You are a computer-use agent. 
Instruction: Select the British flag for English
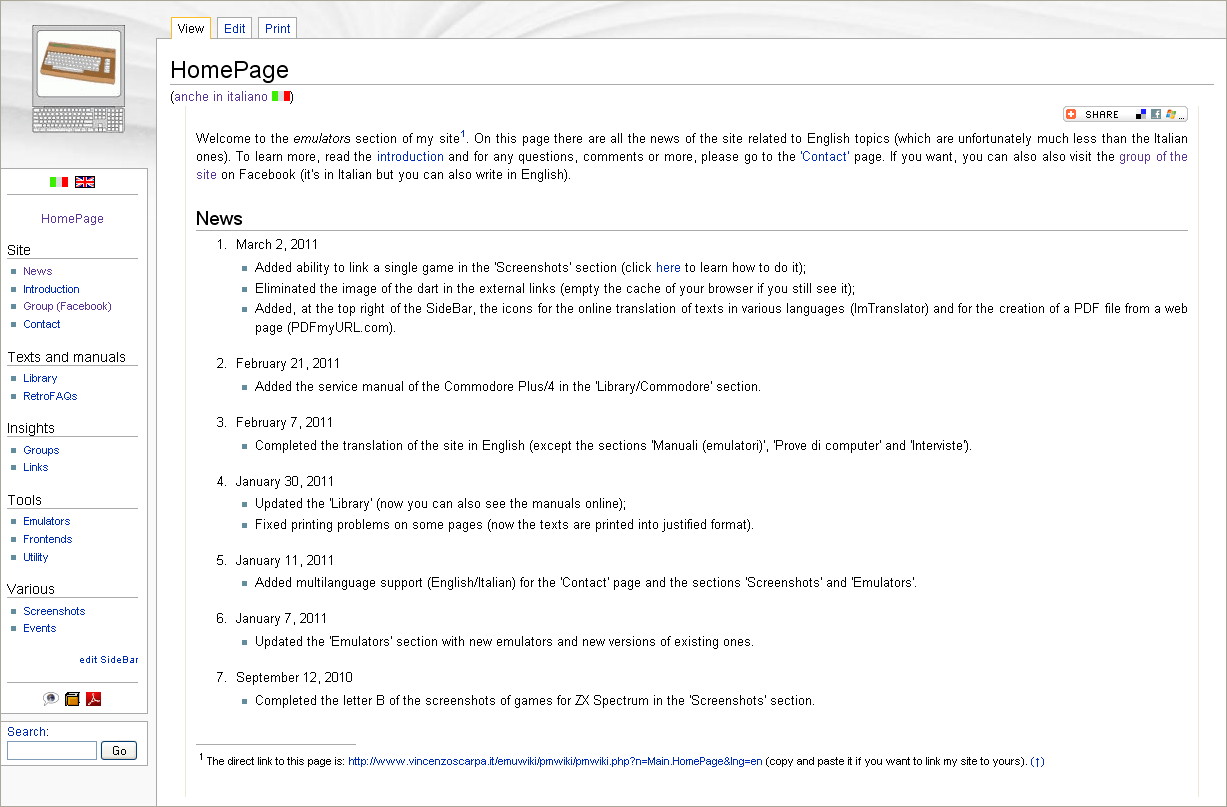pos(85,182)
